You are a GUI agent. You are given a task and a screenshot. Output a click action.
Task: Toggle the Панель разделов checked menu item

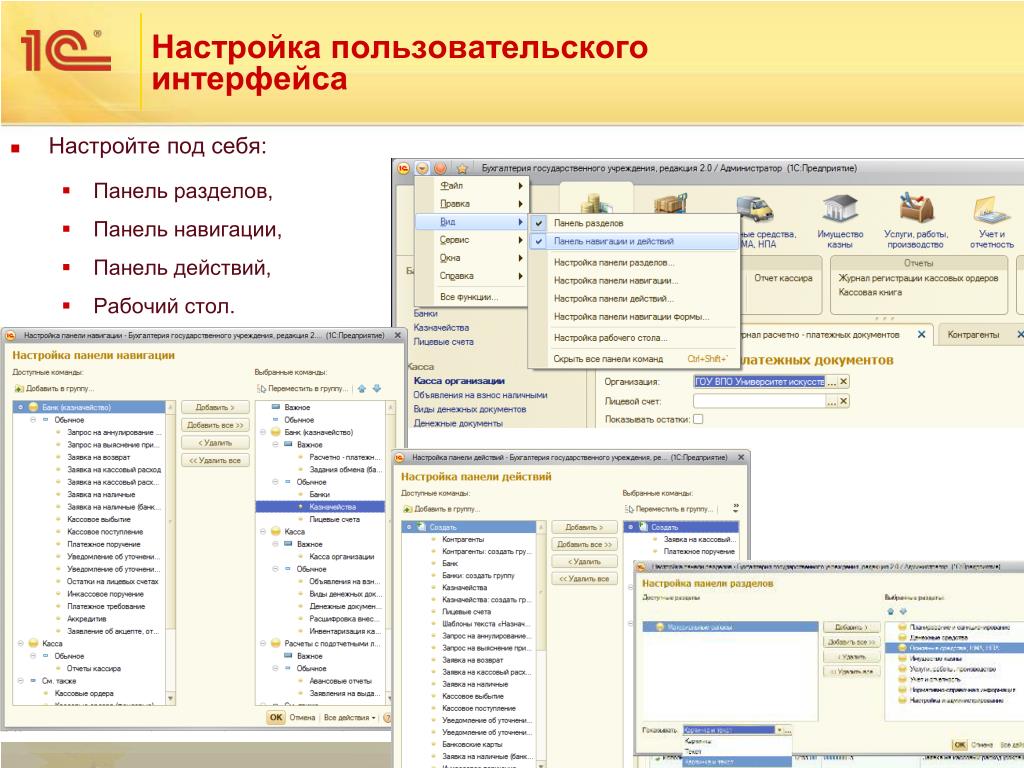pyautogui.click(x=633, y=223)
